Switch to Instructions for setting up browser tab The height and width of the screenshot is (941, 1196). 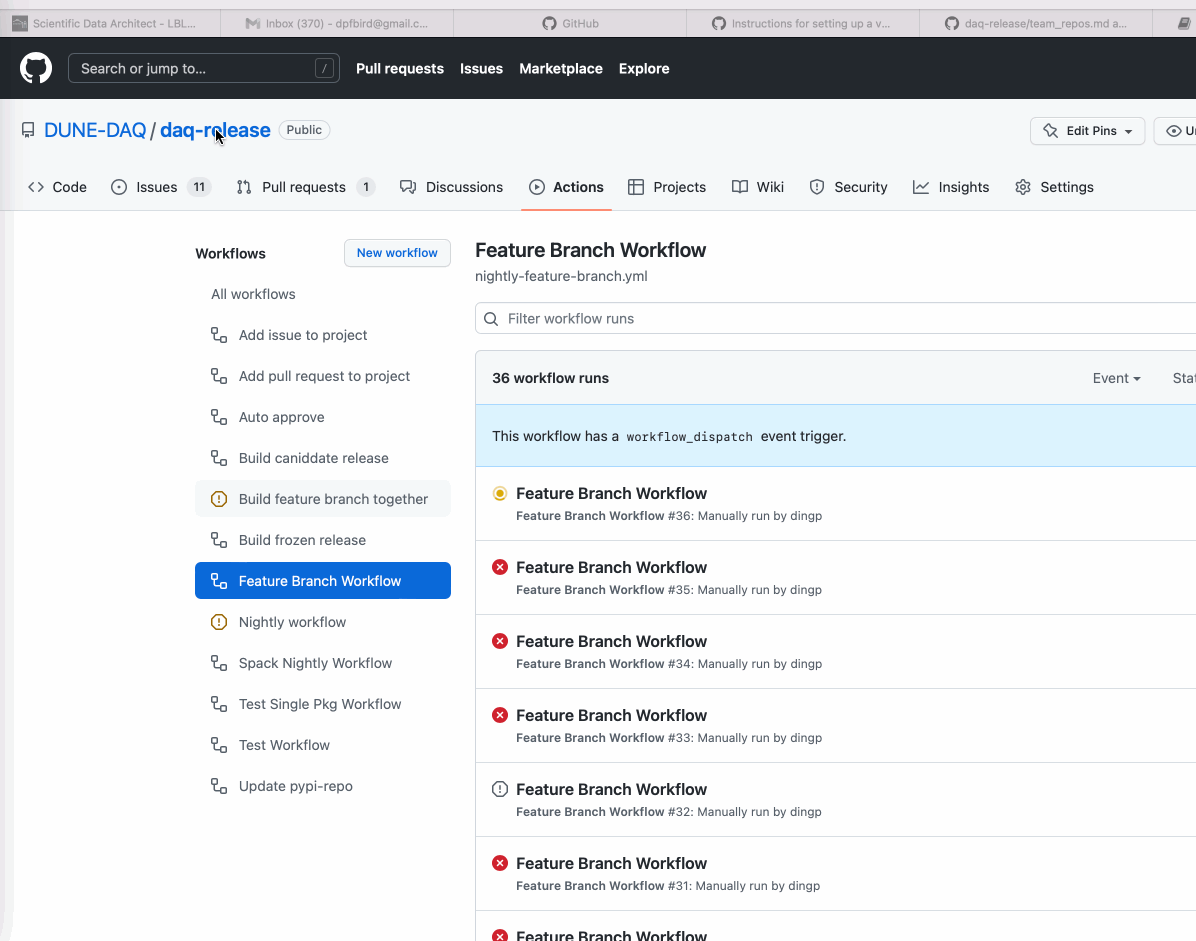point(803,24)
